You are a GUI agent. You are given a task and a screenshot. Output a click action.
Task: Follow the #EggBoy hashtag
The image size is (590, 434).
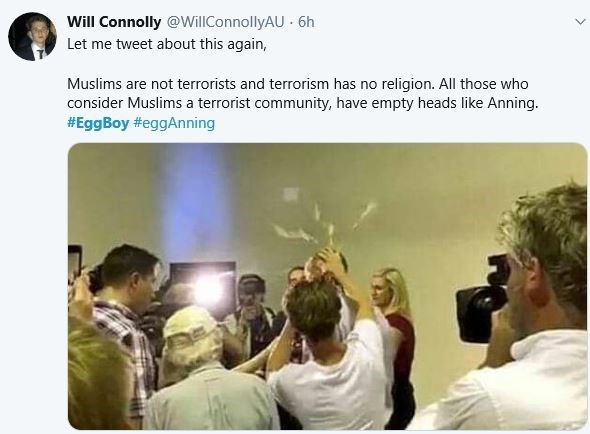(98, 123)
